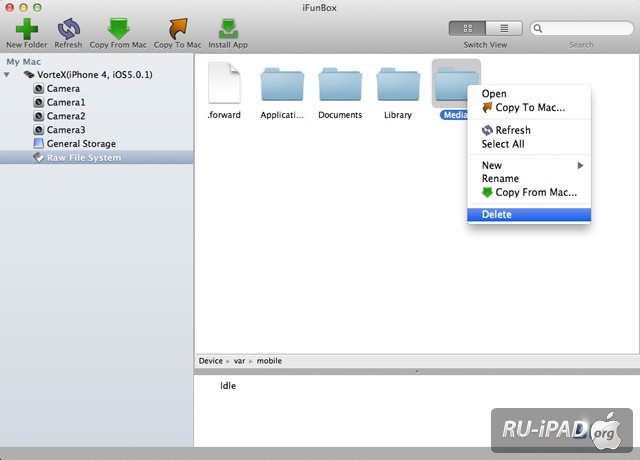The width and height of the screenshot is (640, 460).
Task: Click the Copy From Mac toolbar icon
Action: coord(118,29)
